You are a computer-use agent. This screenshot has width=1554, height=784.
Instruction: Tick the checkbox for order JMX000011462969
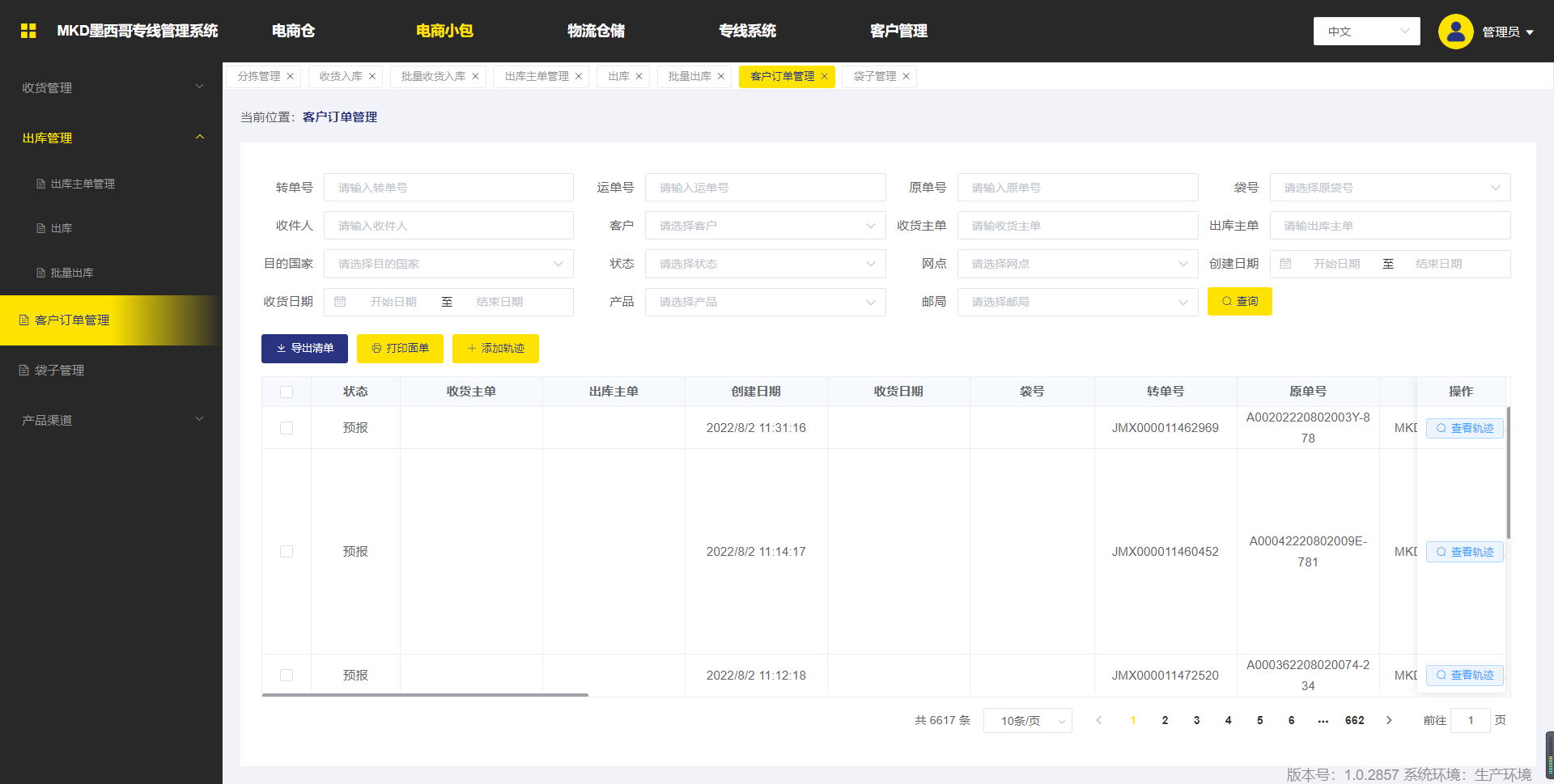click(x=287, y=428)
